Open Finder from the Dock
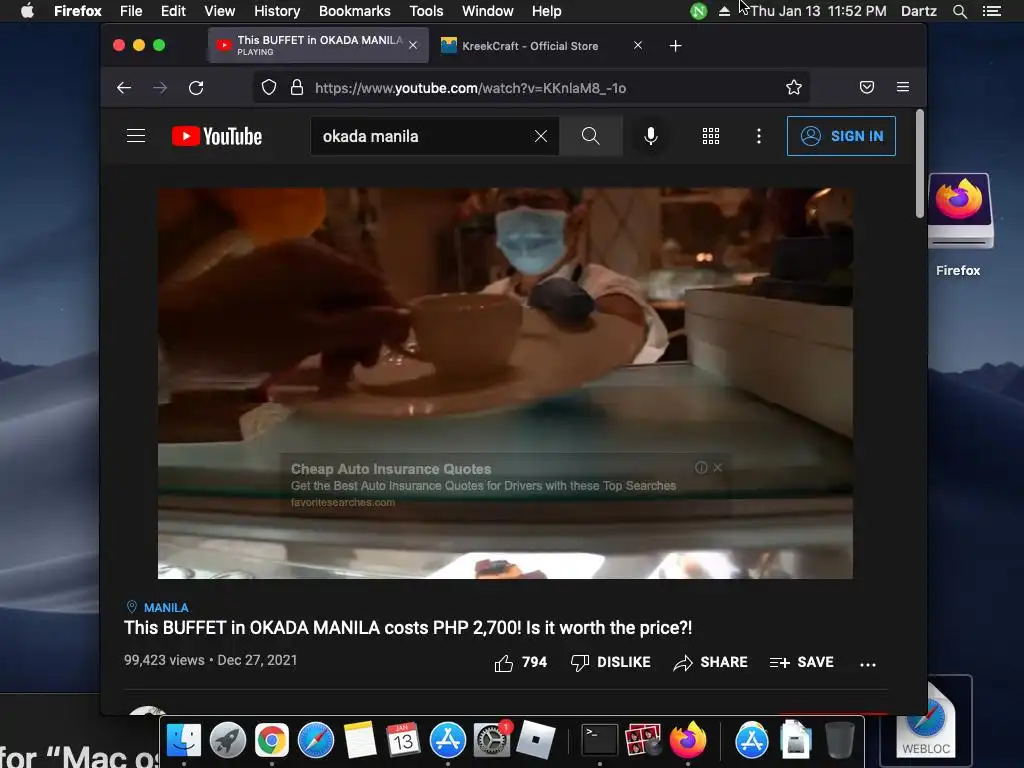The image size is (1024, 768). (184, 740)
